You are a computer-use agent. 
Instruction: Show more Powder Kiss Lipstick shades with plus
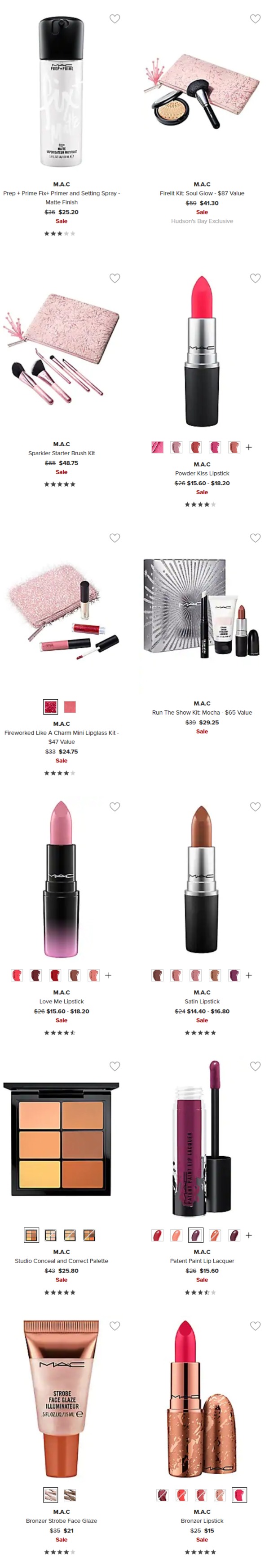pos(249,448)
